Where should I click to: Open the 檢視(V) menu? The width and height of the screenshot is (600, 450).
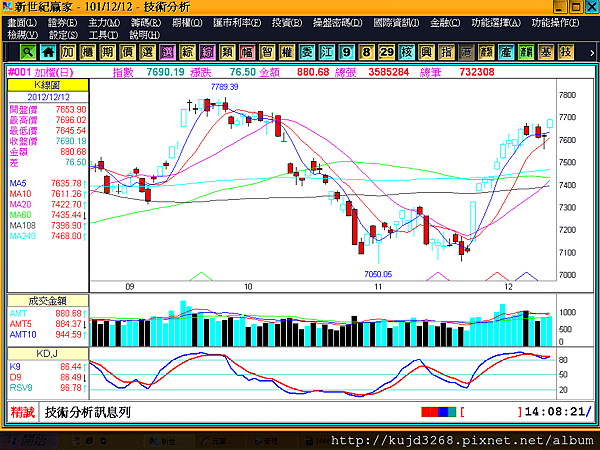(x=23, y=35)
